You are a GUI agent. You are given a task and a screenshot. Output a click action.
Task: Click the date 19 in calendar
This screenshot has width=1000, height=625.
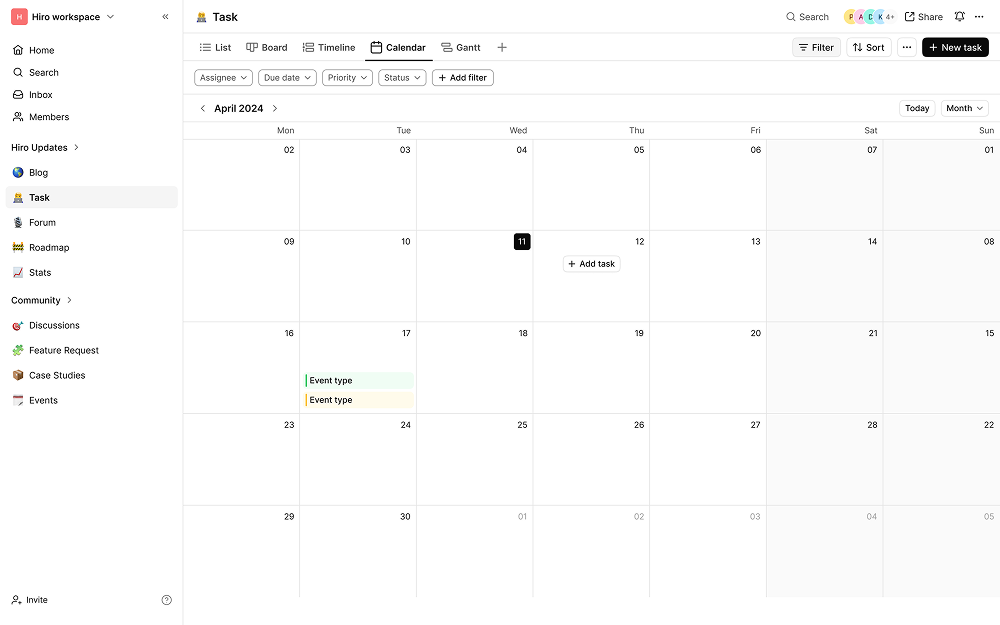(638, 333)
